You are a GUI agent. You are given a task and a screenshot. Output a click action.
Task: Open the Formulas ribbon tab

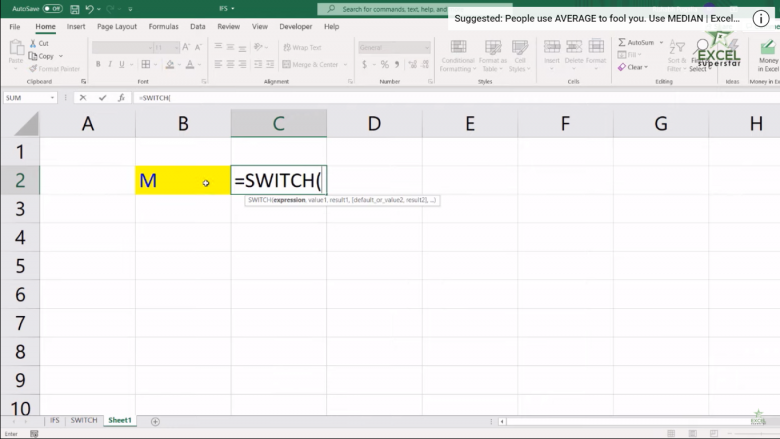163,27
